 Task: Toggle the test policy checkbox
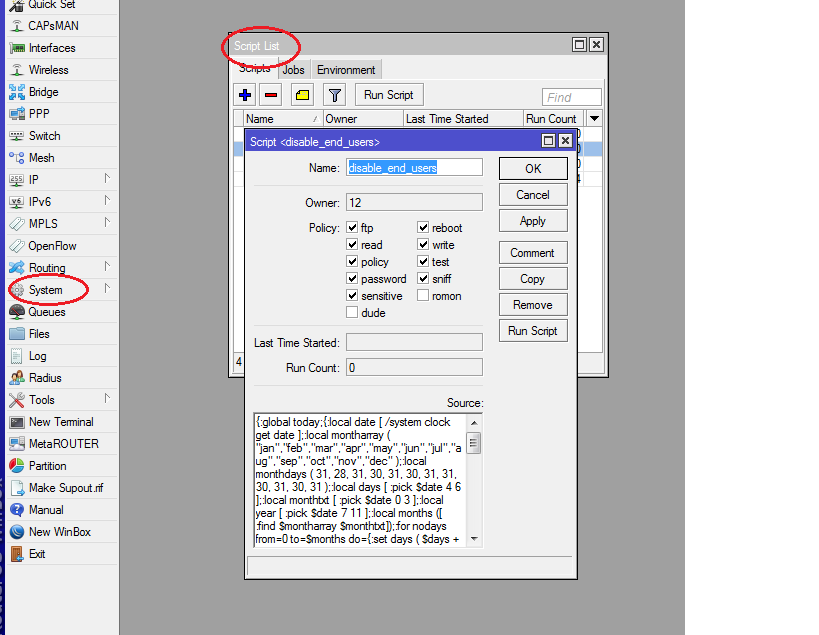coord(424,262)
